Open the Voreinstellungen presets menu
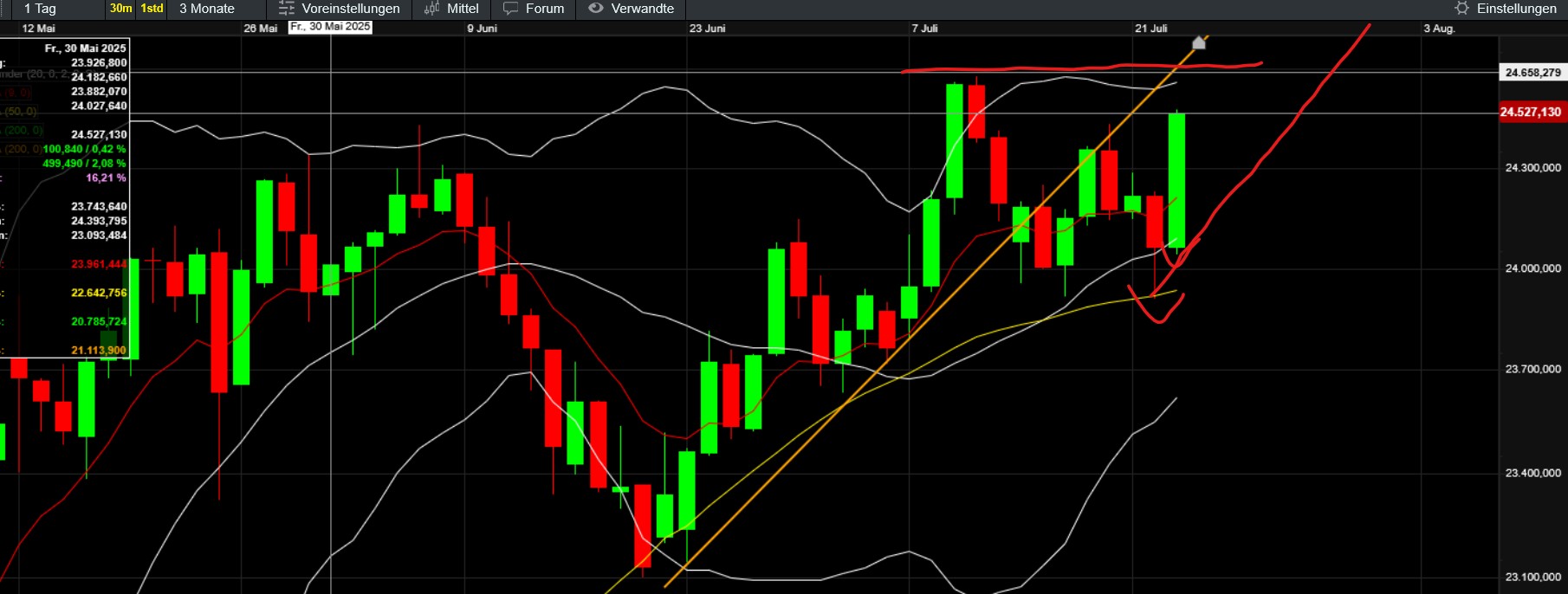The width and height of the screenshot is (1568, 594). 339,9
